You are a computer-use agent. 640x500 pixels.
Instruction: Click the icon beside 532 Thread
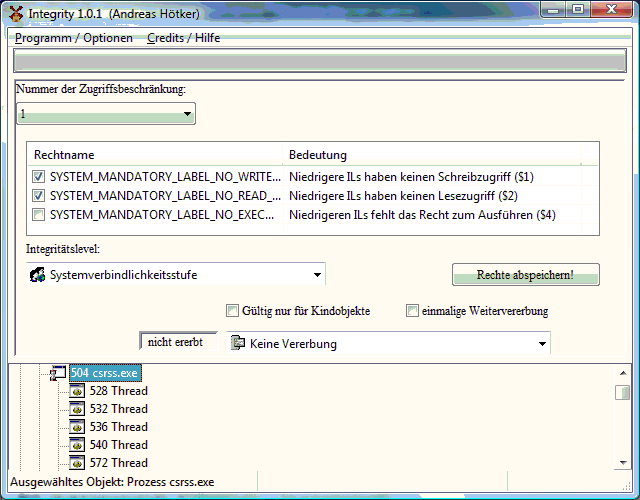click(x=76, y=409)
